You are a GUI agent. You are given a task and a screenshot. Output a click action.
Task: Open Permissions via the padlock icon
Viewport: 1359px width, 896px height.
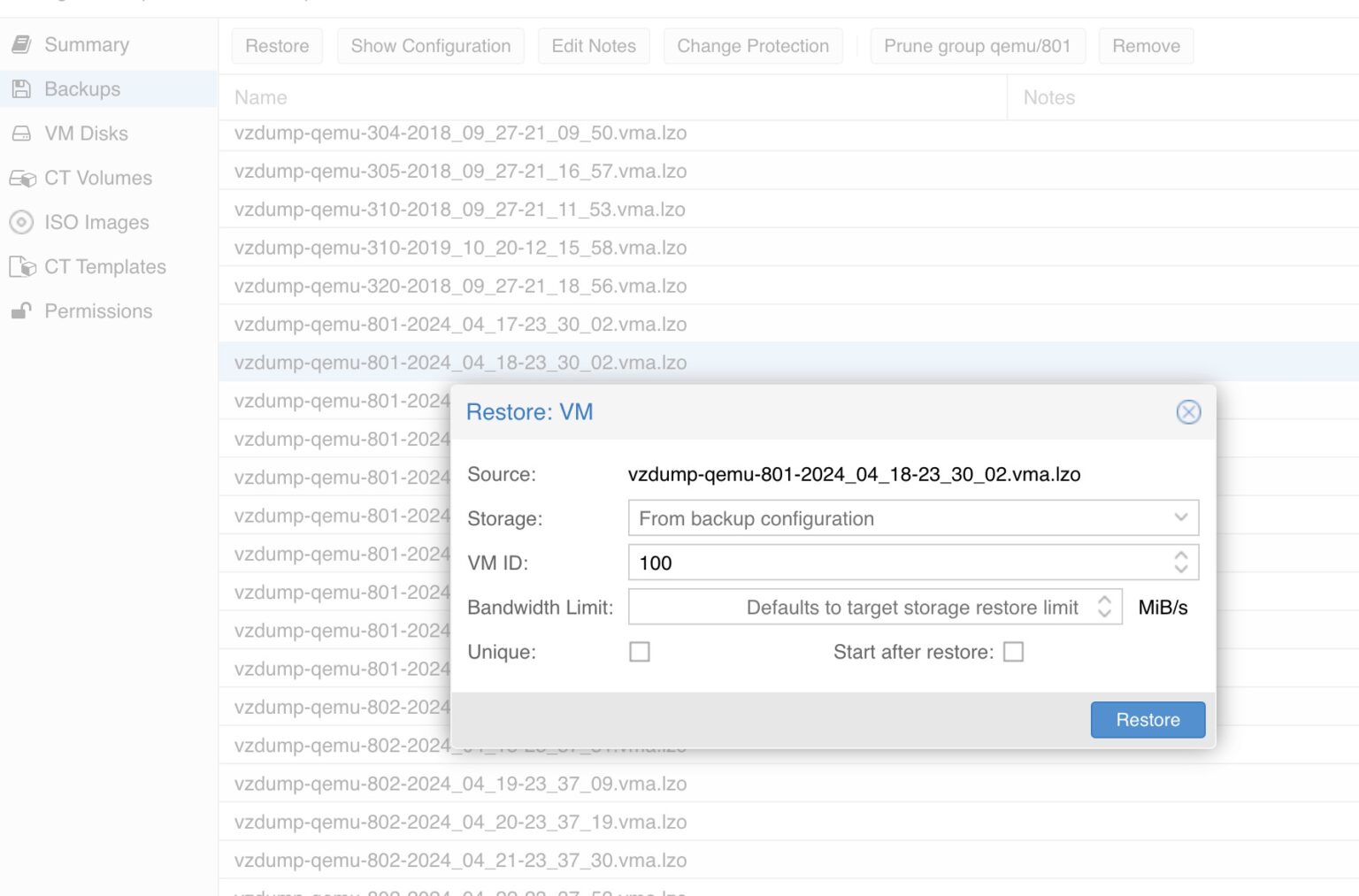20,310
